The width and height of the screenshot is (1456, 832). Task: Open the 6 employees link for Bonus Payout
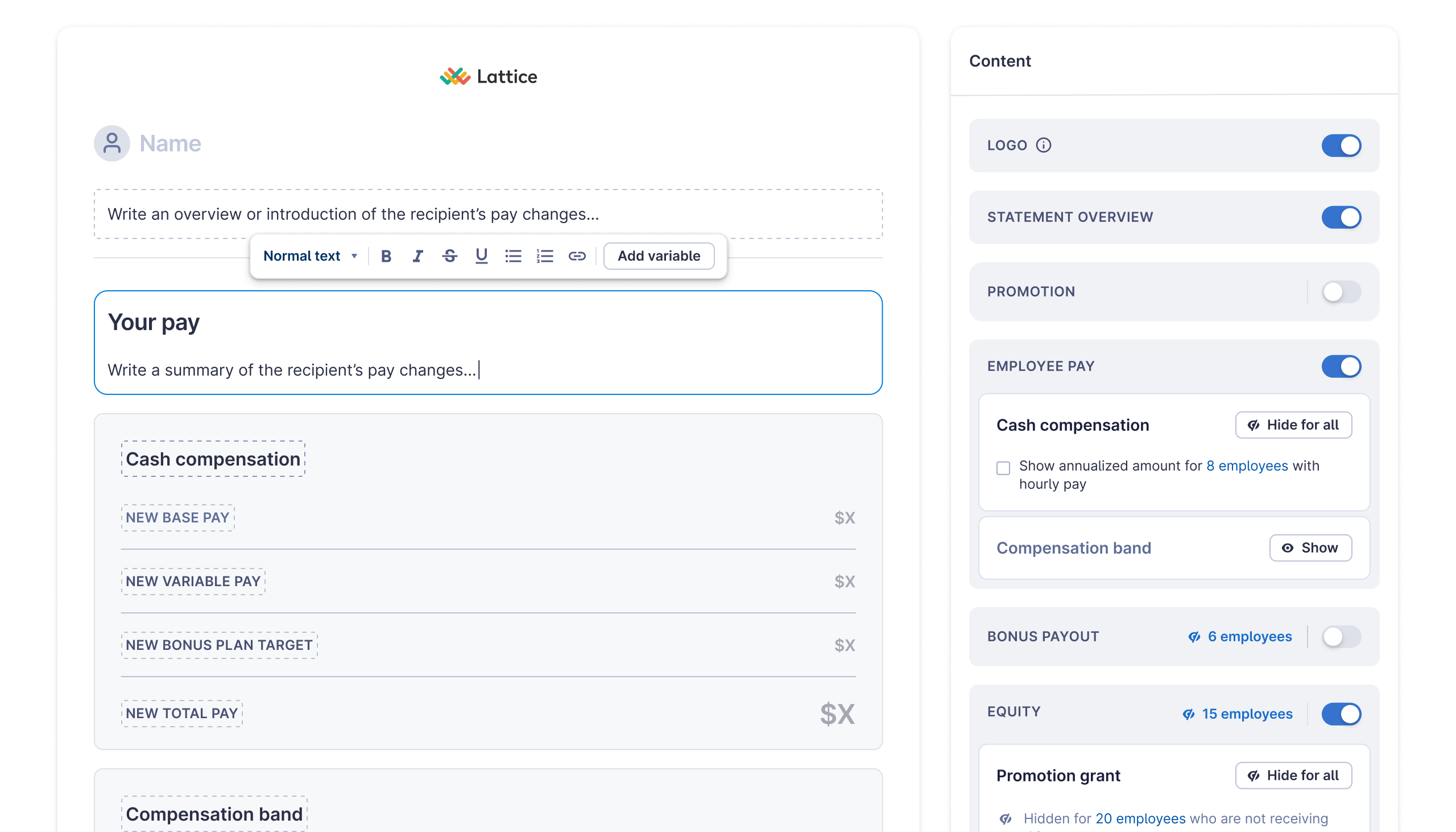click(1240, 637)
